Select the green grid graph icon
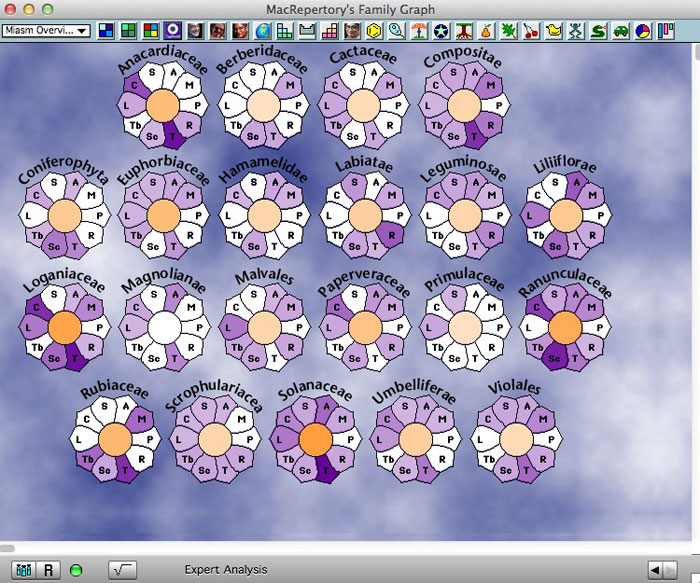This screenshot has height=583, width=700. point(128,31)
